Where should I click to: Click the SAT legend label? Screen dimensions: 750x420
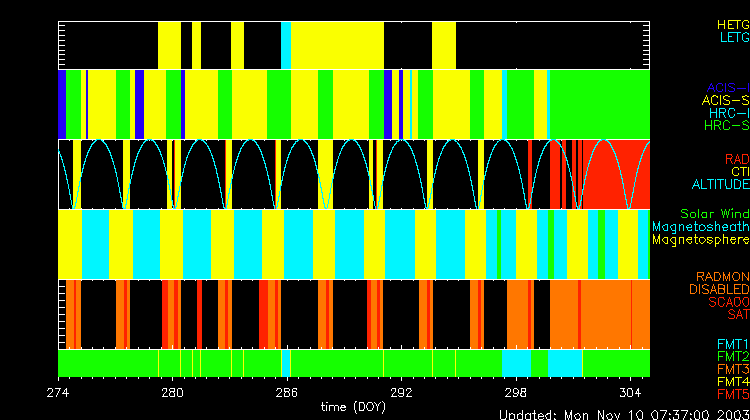pos(739,314)
